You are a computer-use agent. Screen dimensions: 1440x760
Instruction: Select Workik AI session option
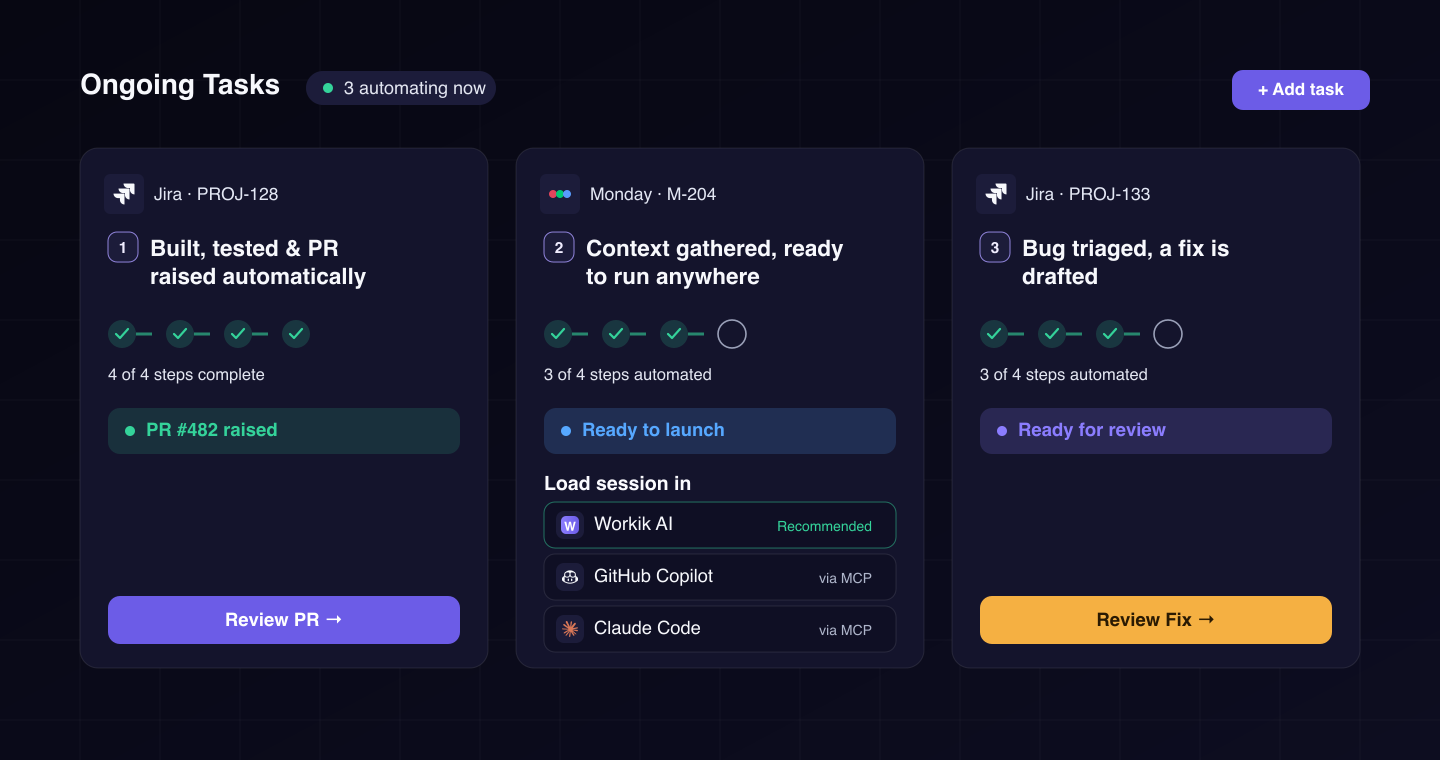tap(720, 525)
